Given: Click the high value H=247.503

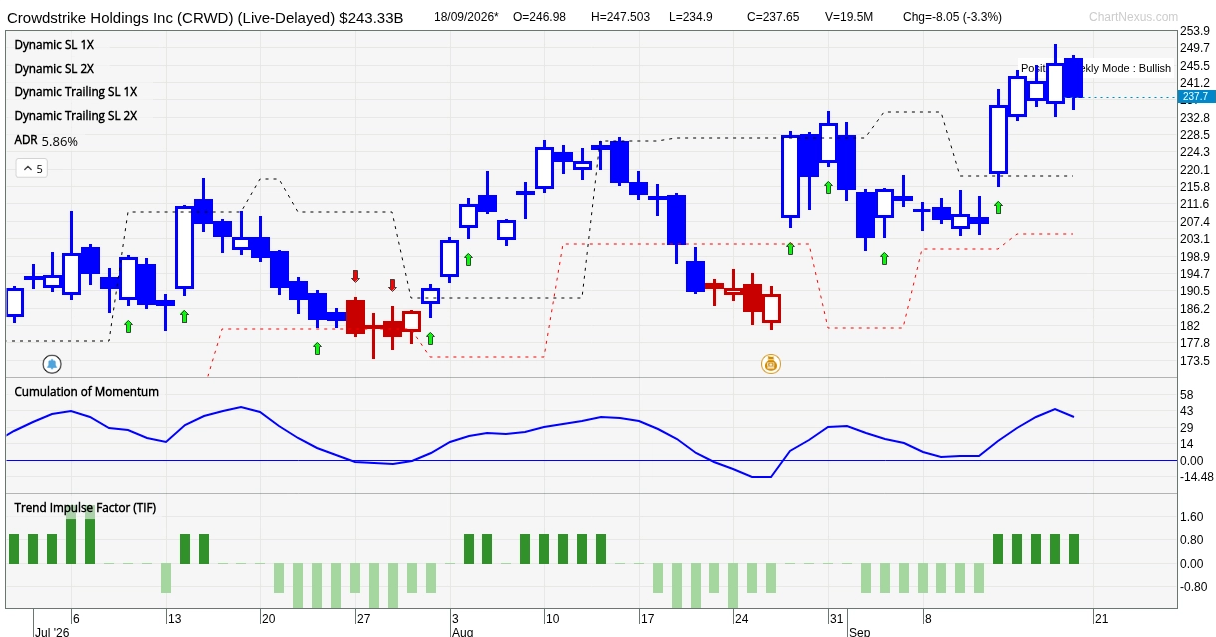Looking at the screenshot, I should [620, 17].
